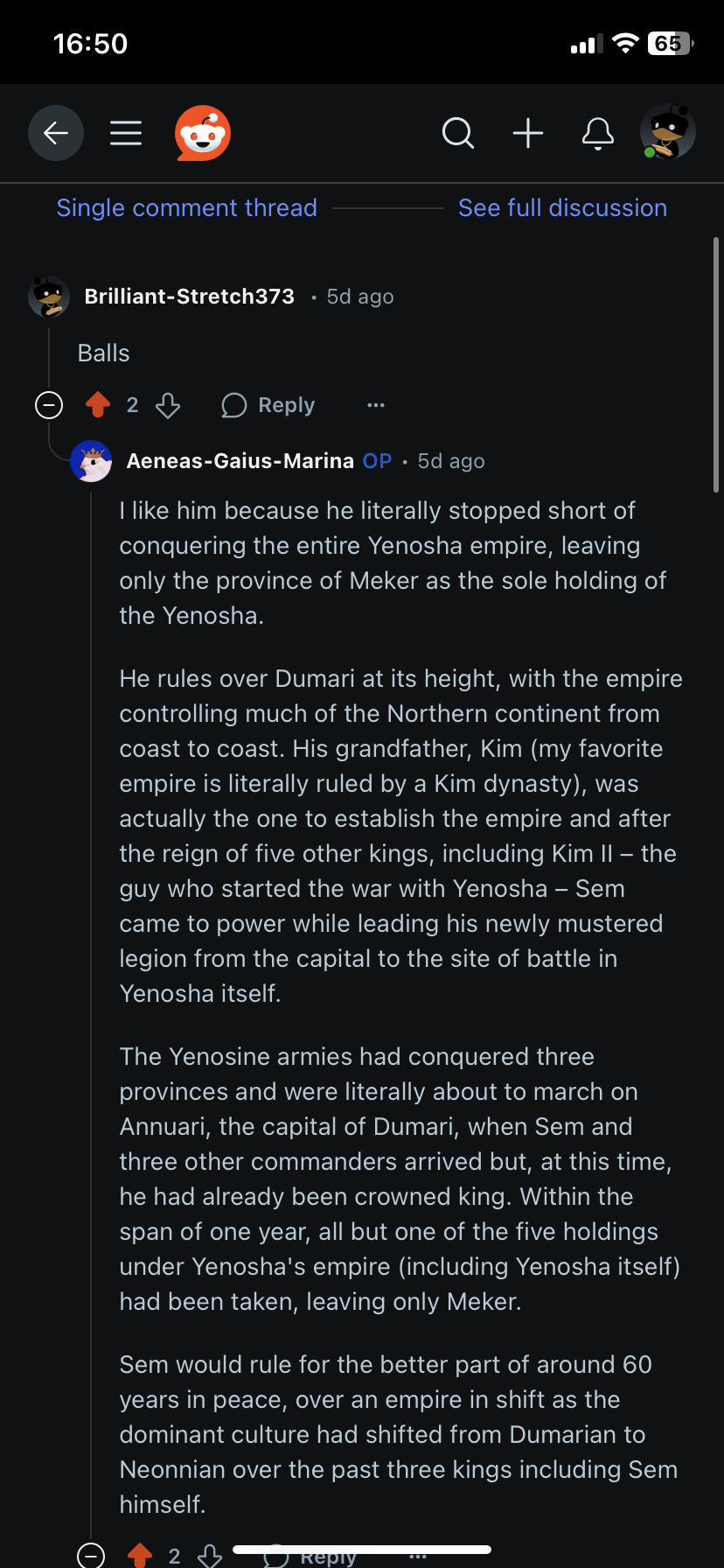Create a post with plus icon

(528, 133)
